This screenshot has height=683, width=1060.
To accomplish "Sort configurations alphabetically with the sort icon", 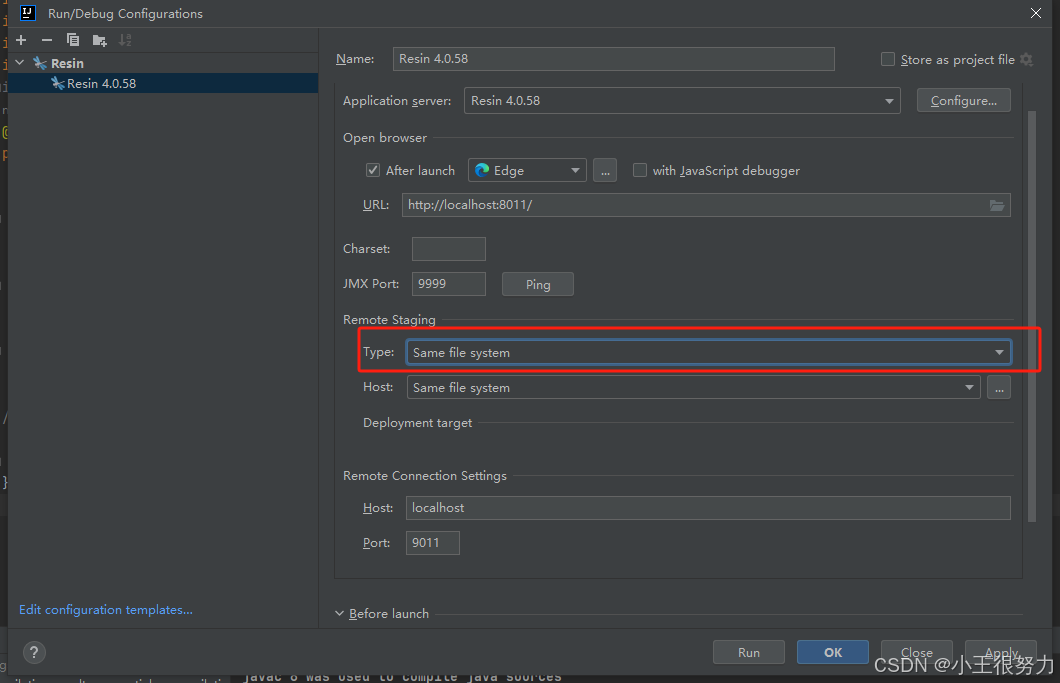I will click(x=125, y=41).
